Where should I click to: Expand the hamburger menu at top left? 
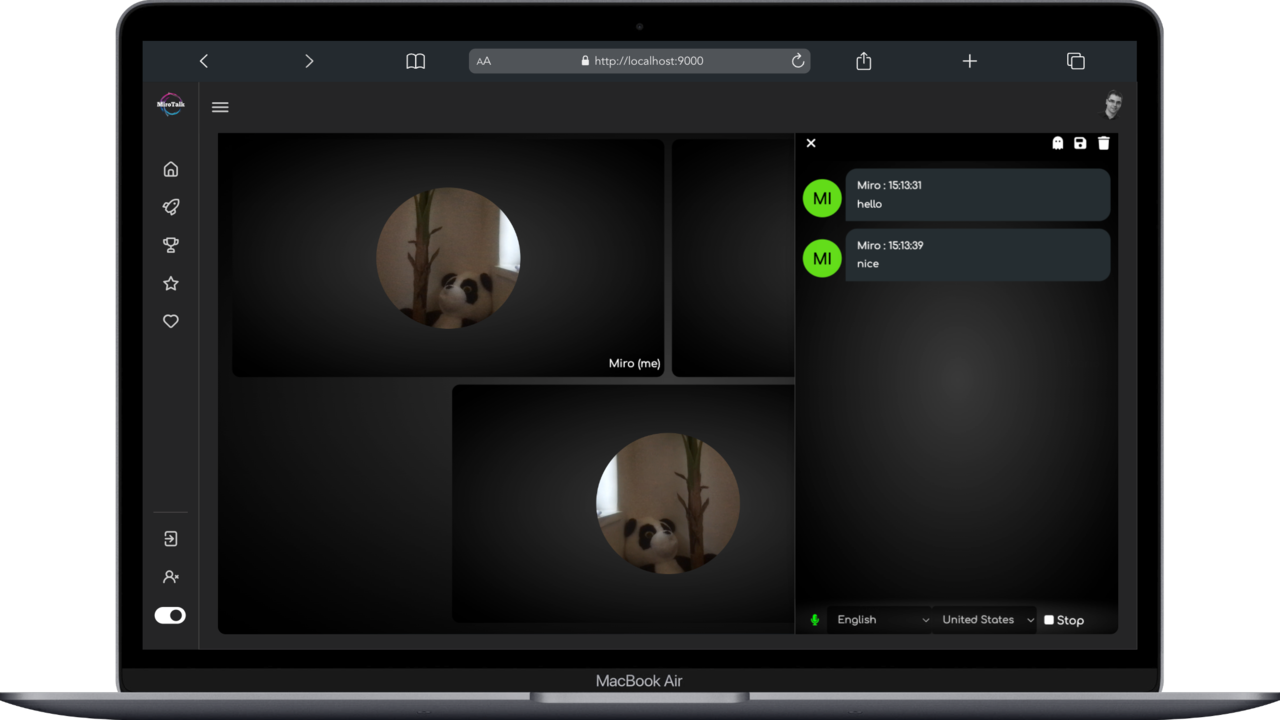coord(220,106)
